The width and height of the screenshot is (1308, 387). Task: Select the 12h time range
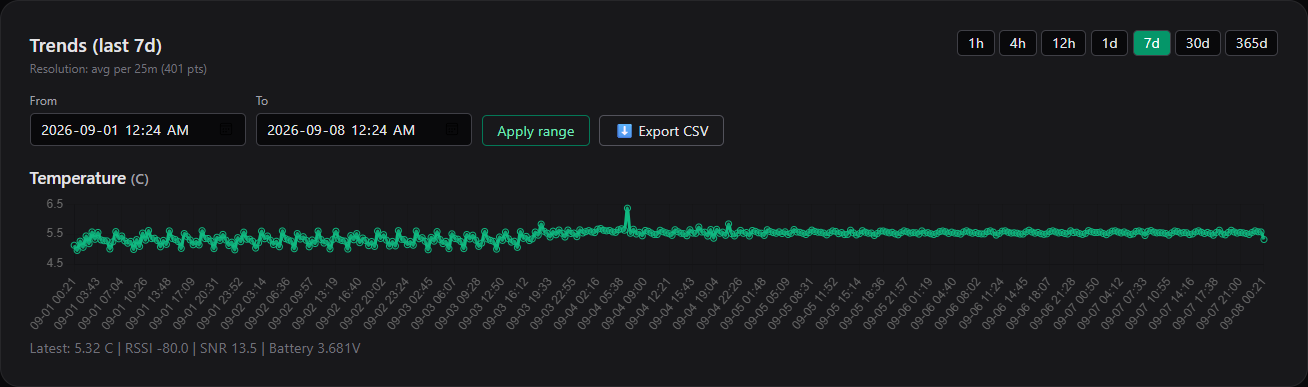click(x=1063, y=43)
